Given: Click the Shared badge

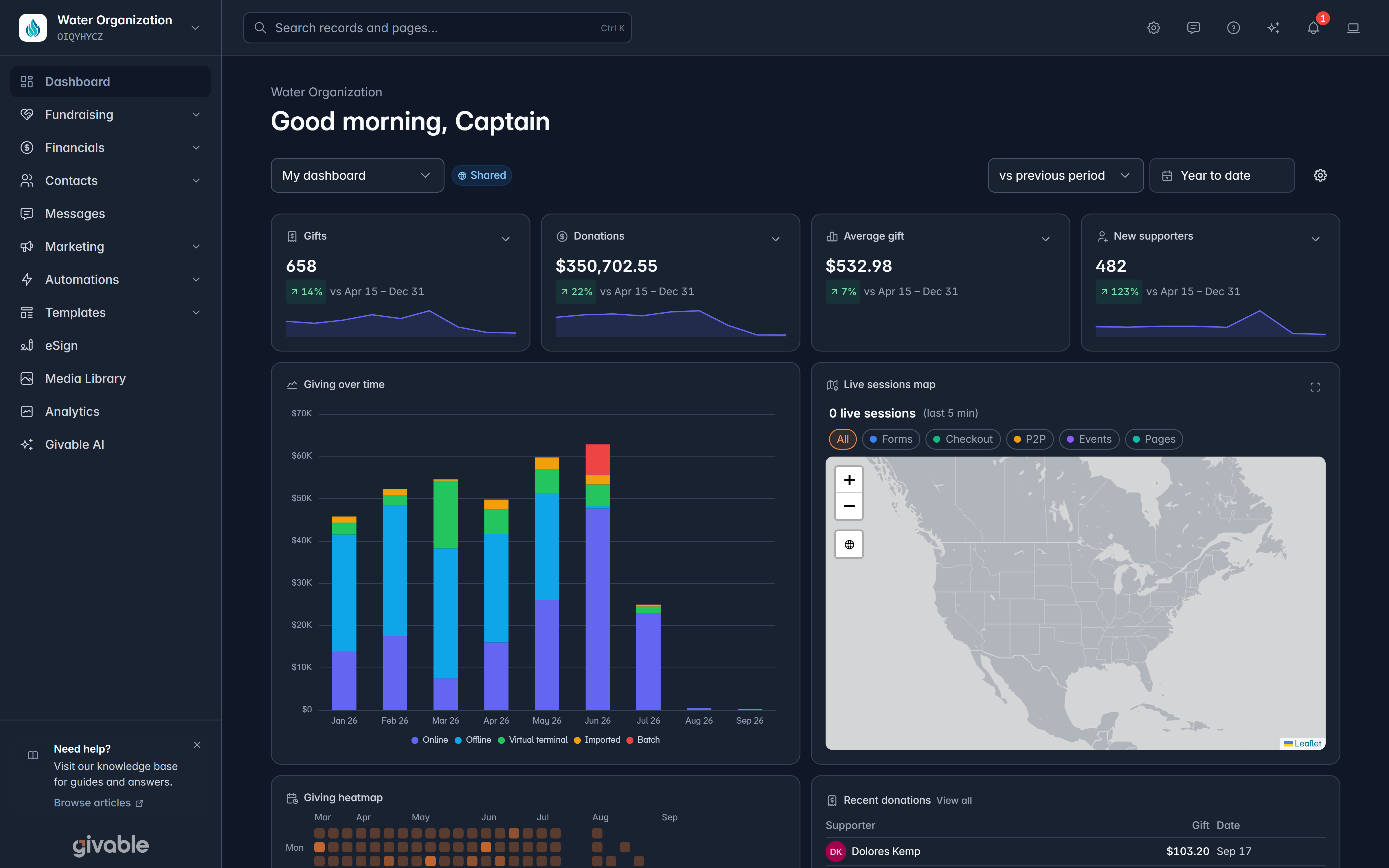Looking at the screenshot, I should (482, 175).
